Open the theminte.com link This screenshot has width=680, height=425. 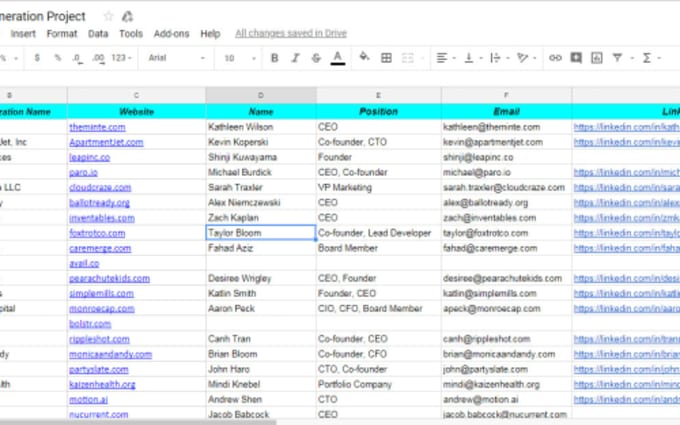click(x=97, y=127)
